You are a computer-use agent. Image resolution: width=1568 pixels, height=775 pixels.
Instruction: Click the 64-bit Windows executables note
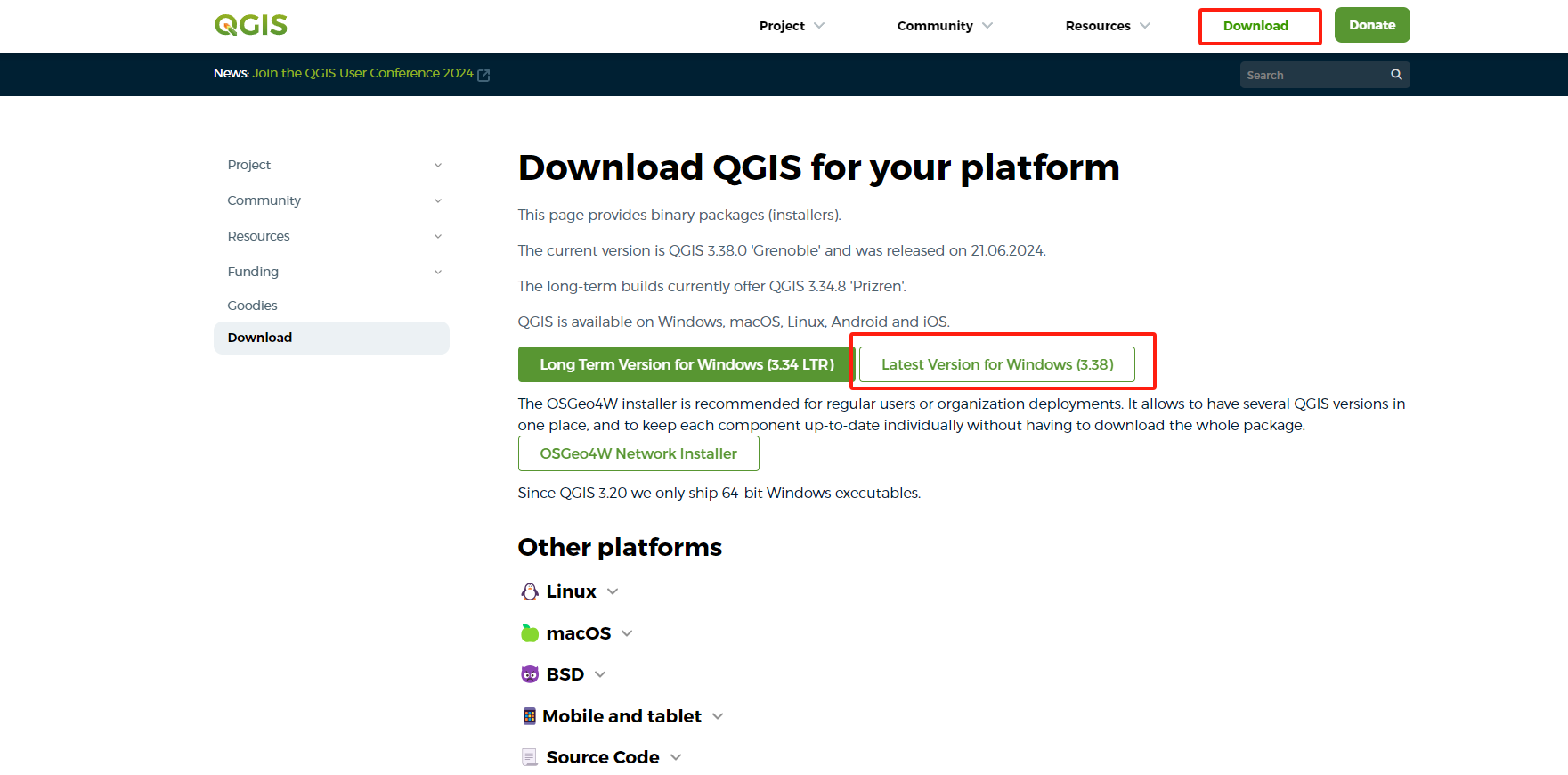719,493
